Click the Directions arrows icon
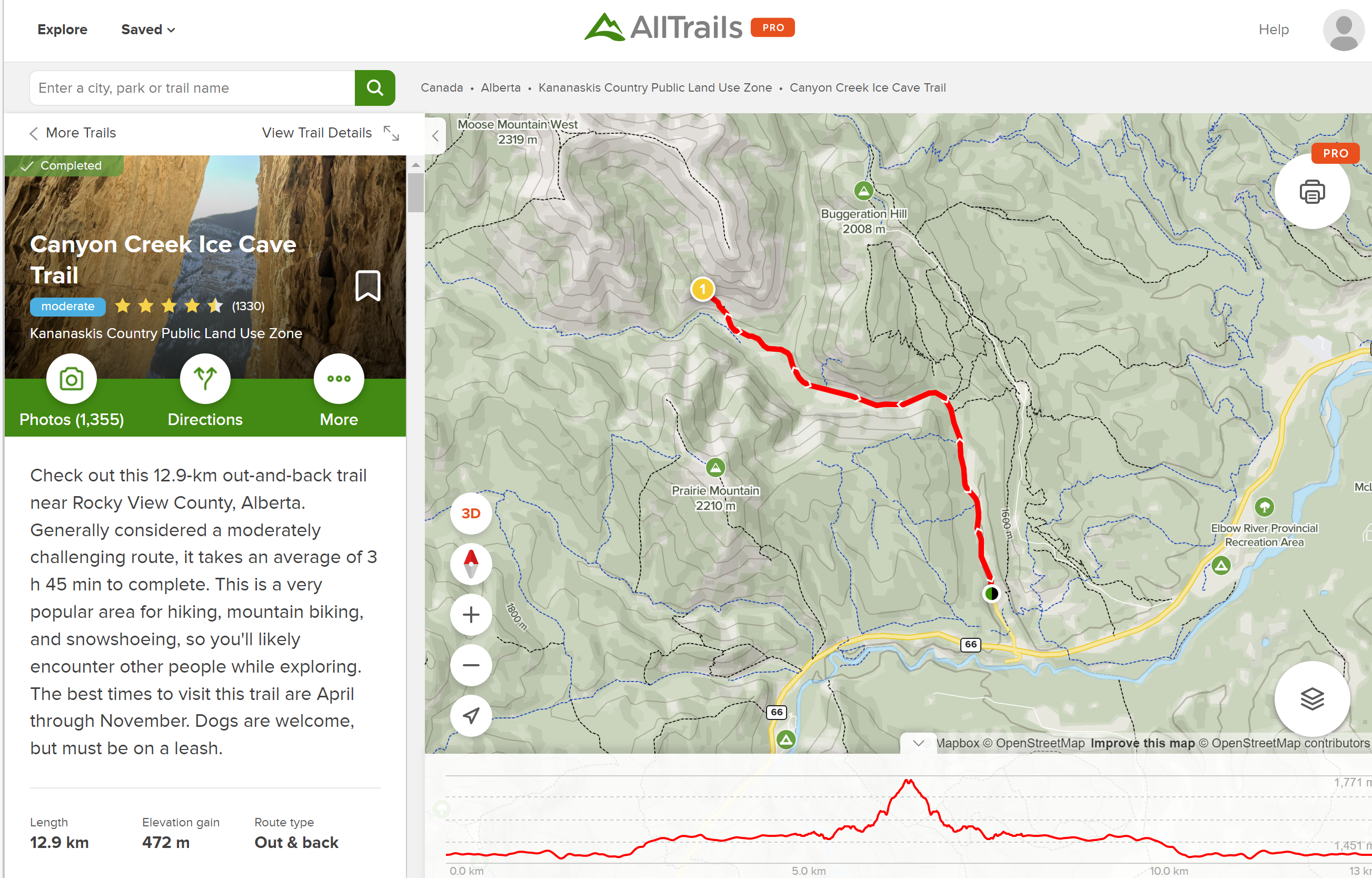1372x878 pixels. click(205, 379)
